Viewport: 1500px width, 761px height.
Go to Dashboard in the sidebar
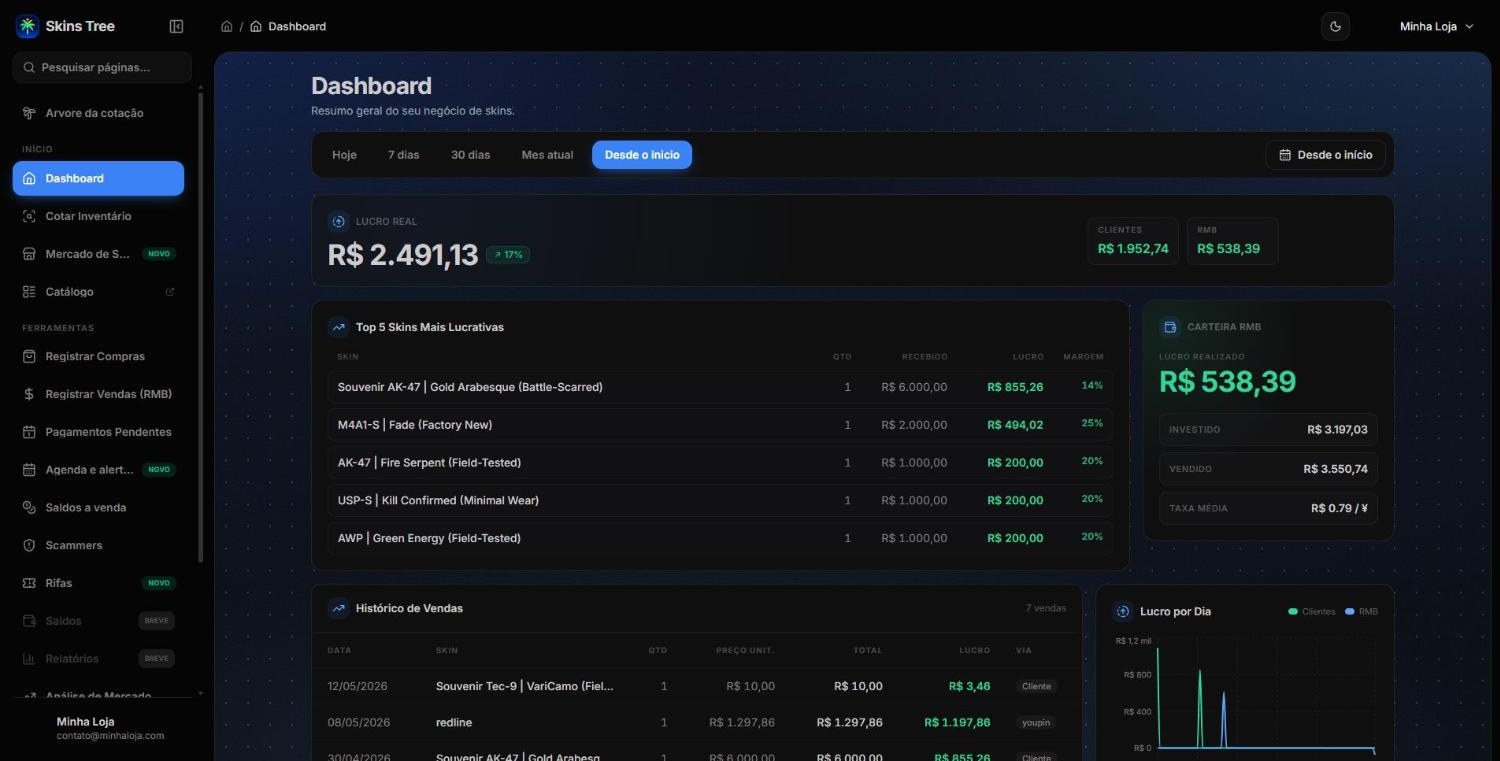(x=98, y=178)
